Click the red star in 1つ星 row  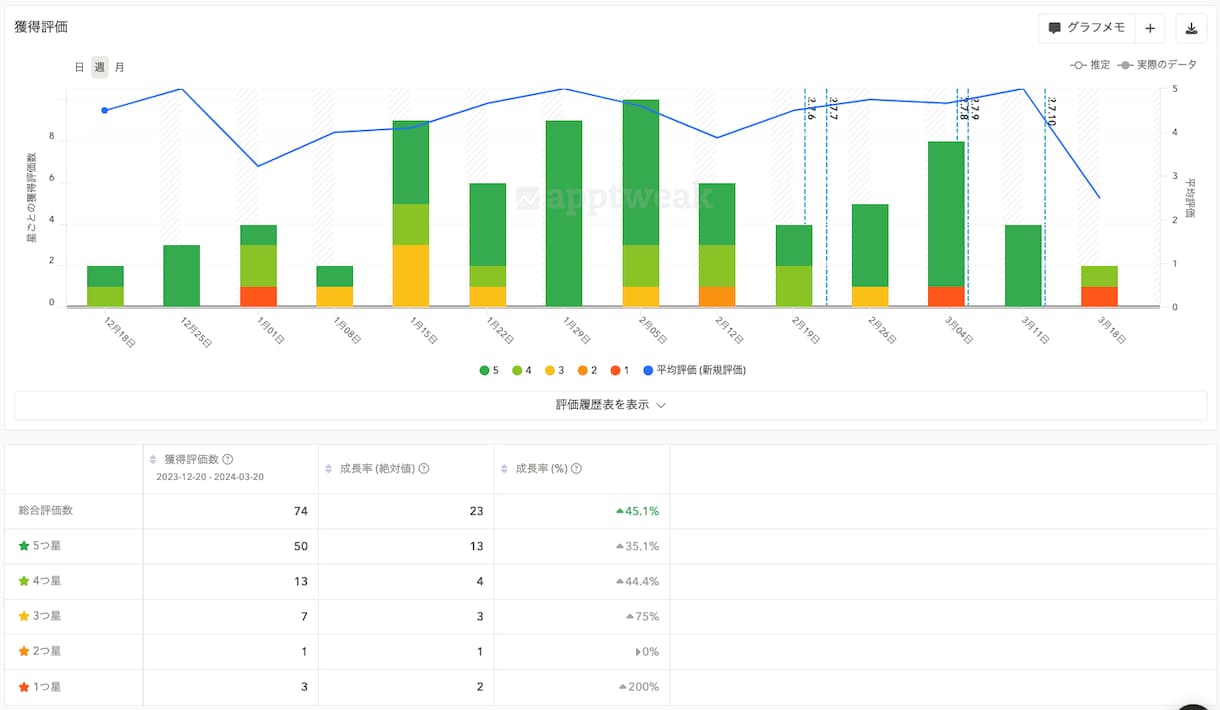tap(24, 687)
